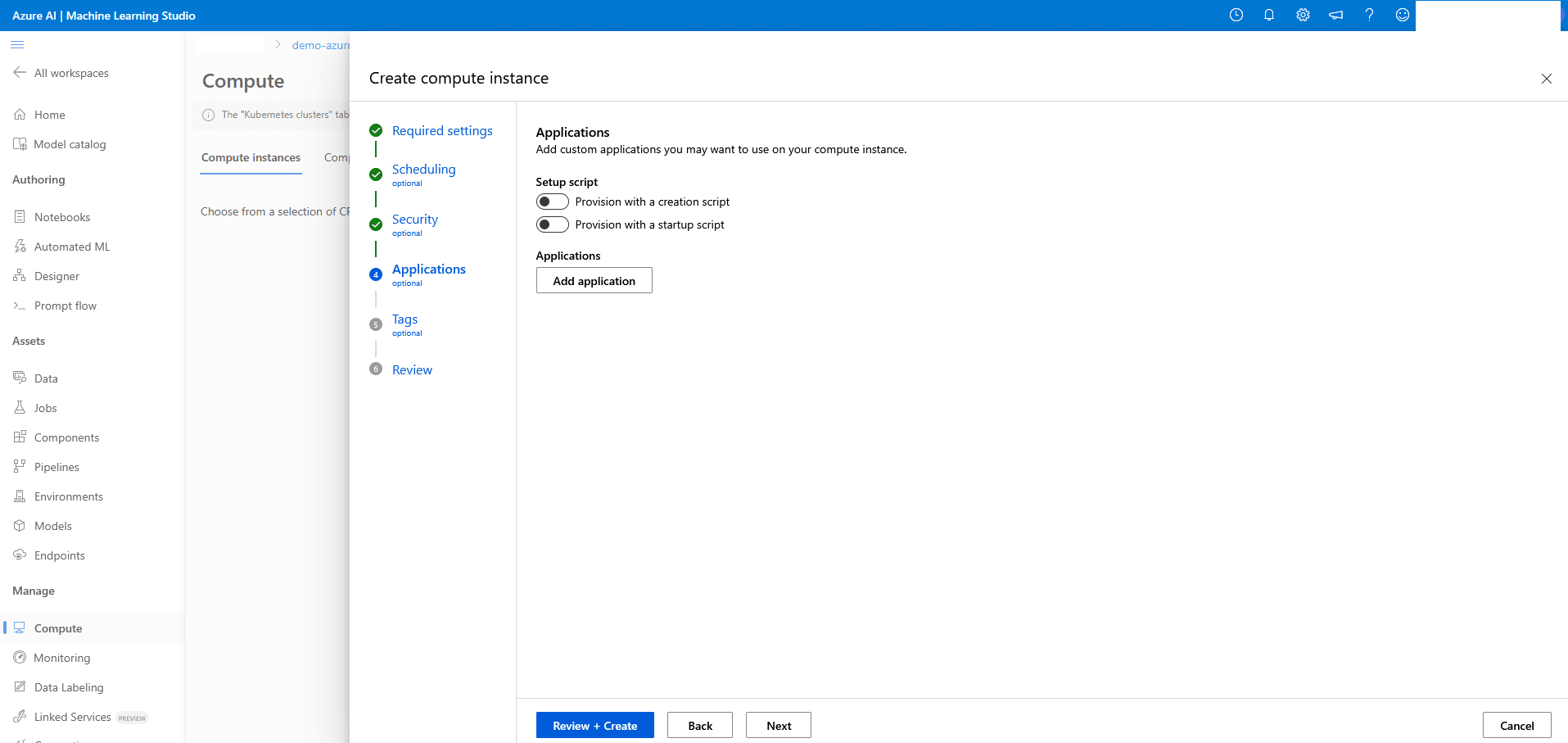Open Notebooks from the Authoring sidebar
This screenshot has width=1568, height=743.
click(61, 216)
